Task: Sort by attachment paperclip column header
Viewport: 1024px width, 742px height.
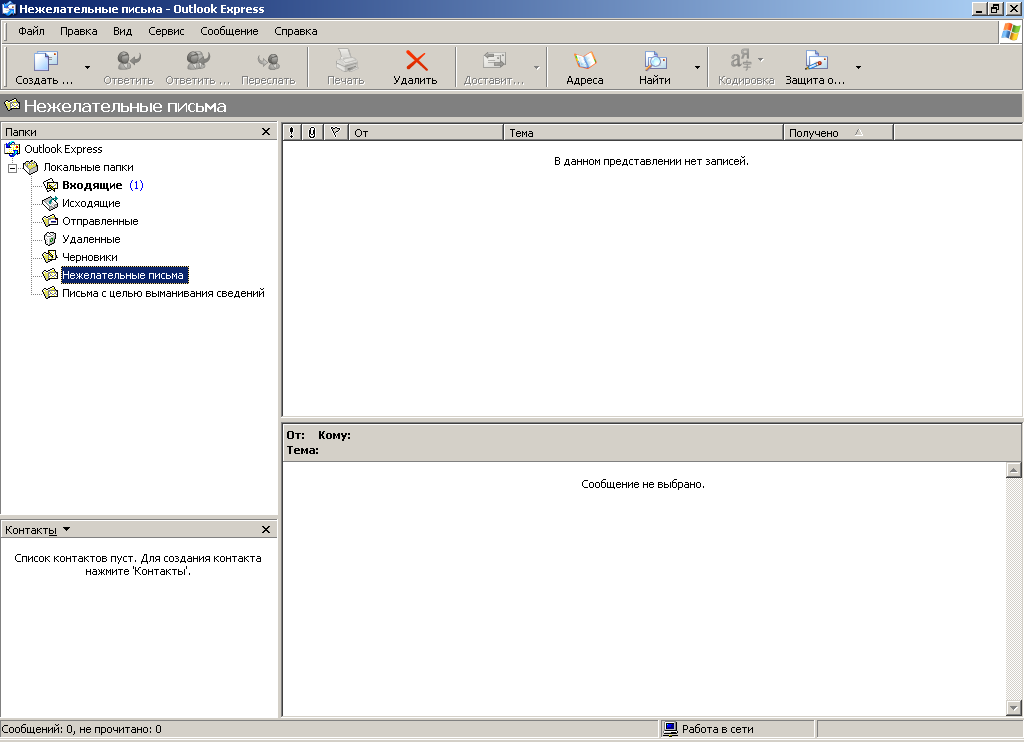Action: click(312, 133)
